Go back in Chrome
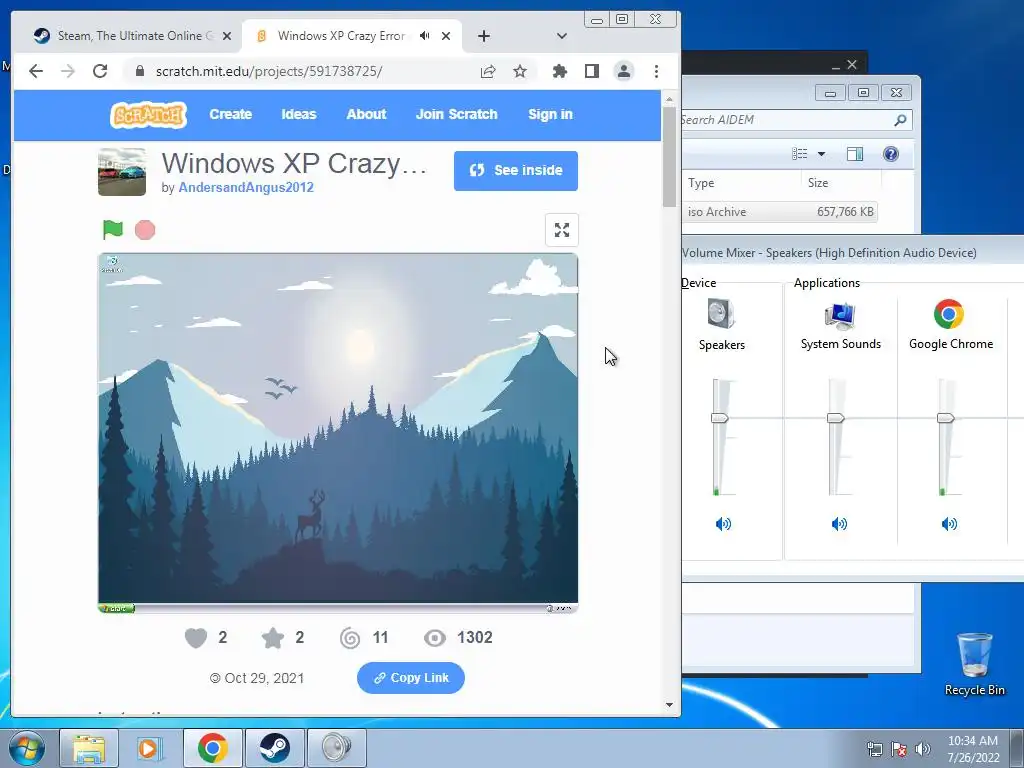This screenshot has width=1024, height=768. 36,71
